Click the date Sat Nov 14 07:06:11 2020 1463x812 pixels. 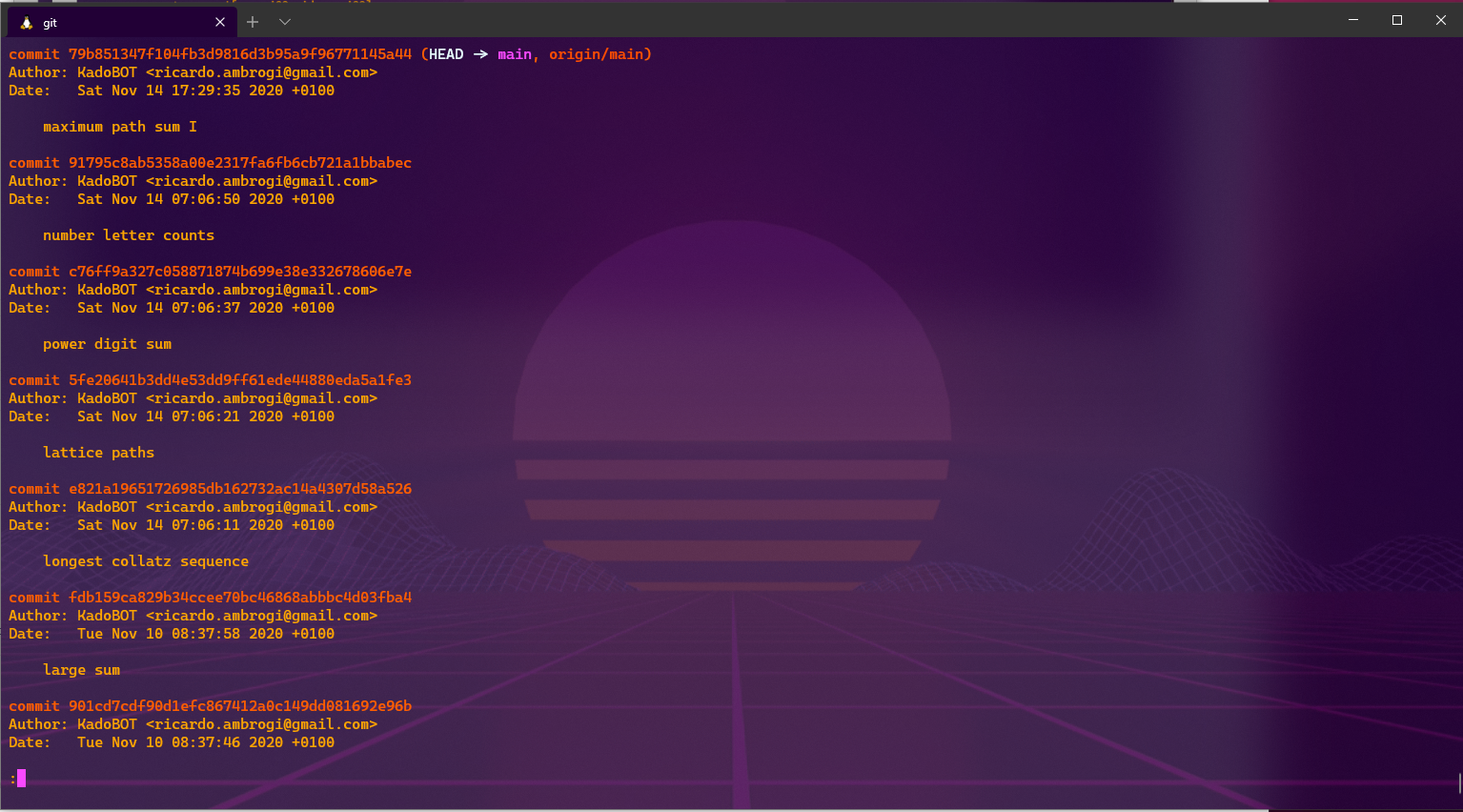180,525
